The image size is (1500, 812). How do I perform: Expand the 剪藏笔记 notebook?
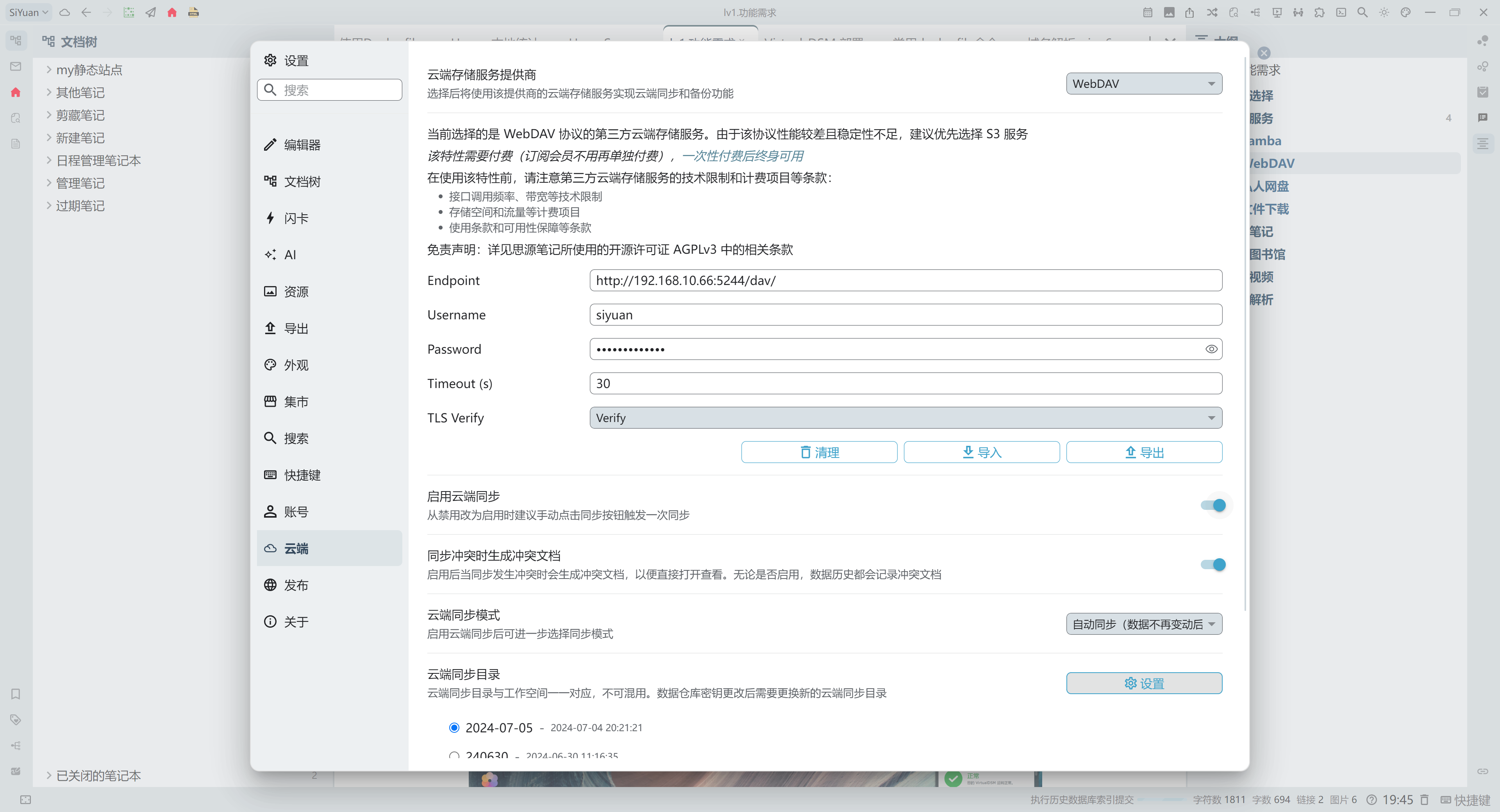[x=49, y=115]
